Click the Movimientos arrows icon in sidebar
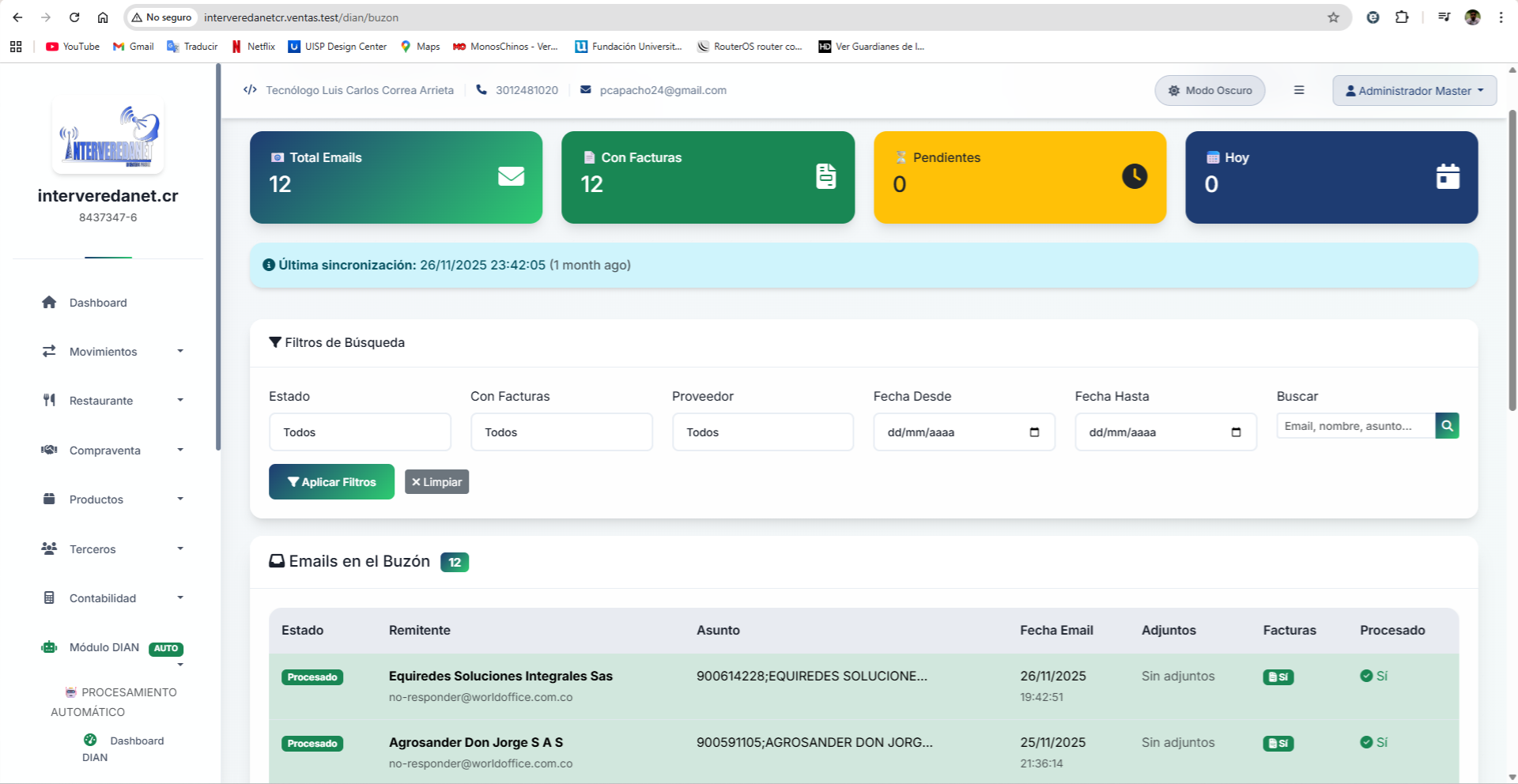 click(x=49, y=351)
